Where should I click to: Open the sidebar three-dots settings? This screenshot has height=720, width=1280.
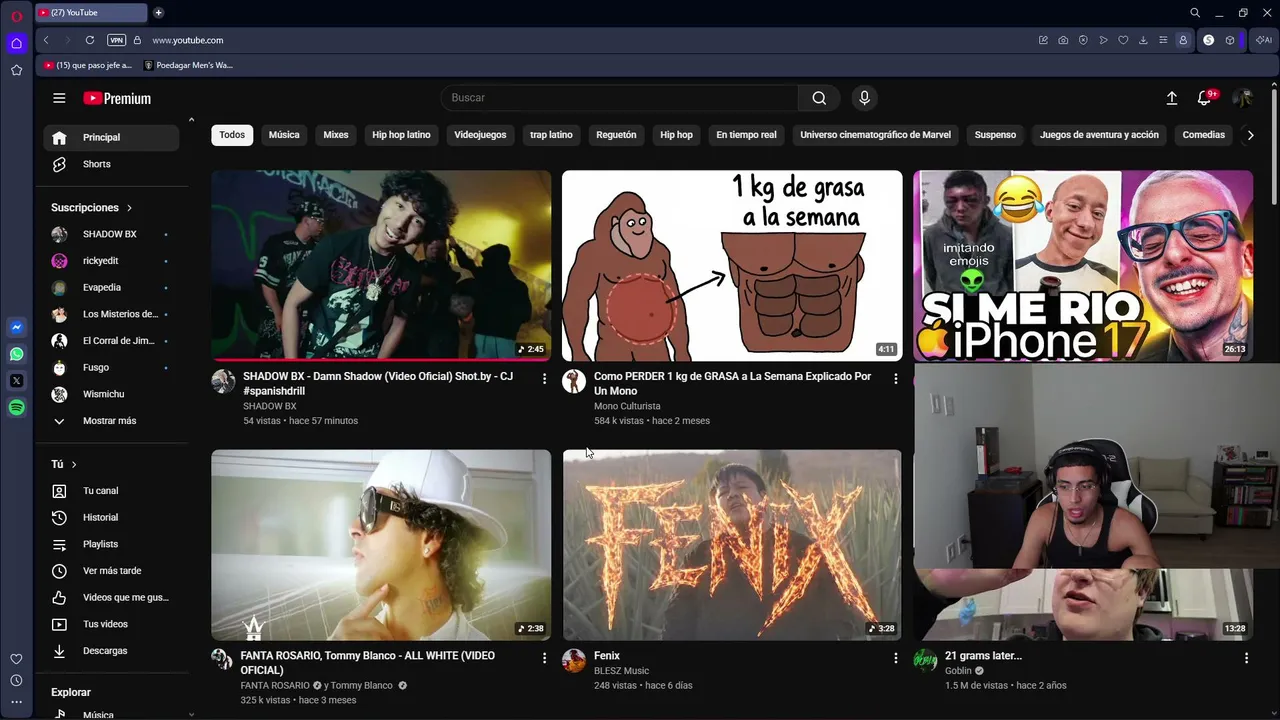pyautogui.click(x=17, y=702)
